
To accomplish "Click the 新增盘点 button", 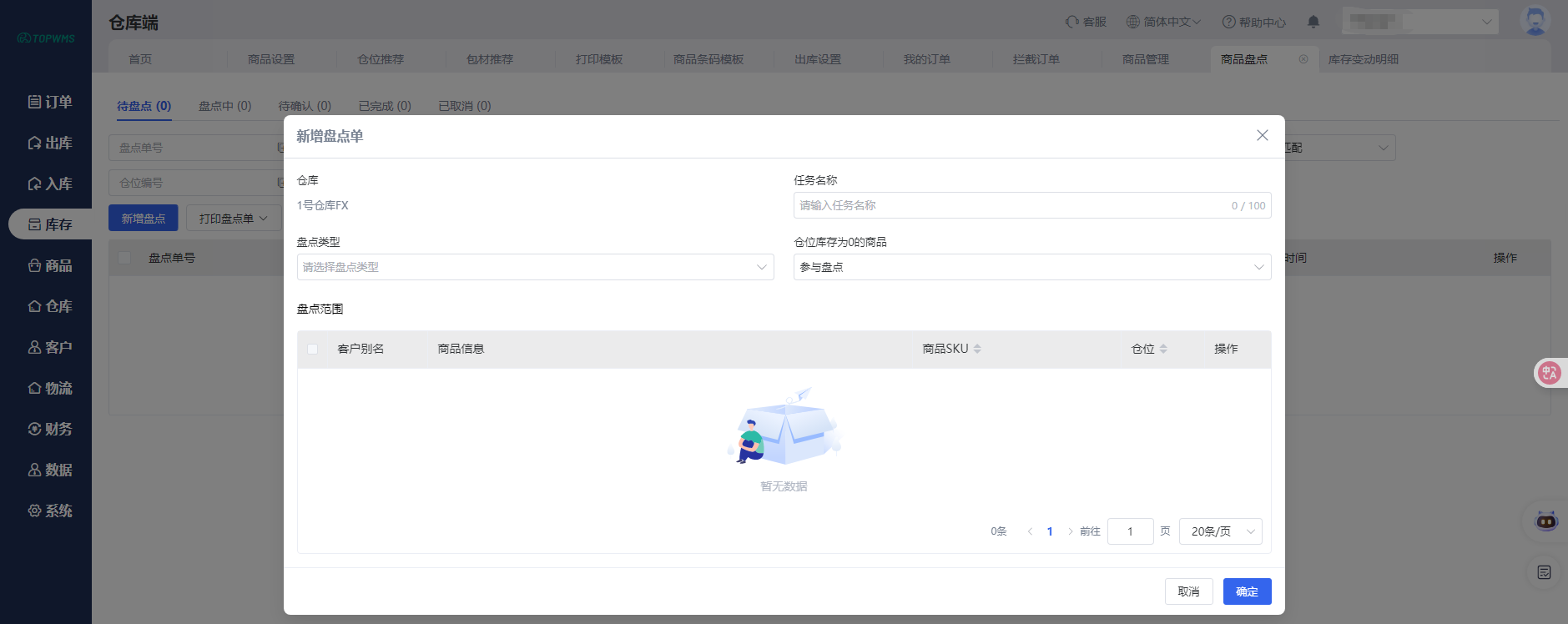I will coord(144,218).
